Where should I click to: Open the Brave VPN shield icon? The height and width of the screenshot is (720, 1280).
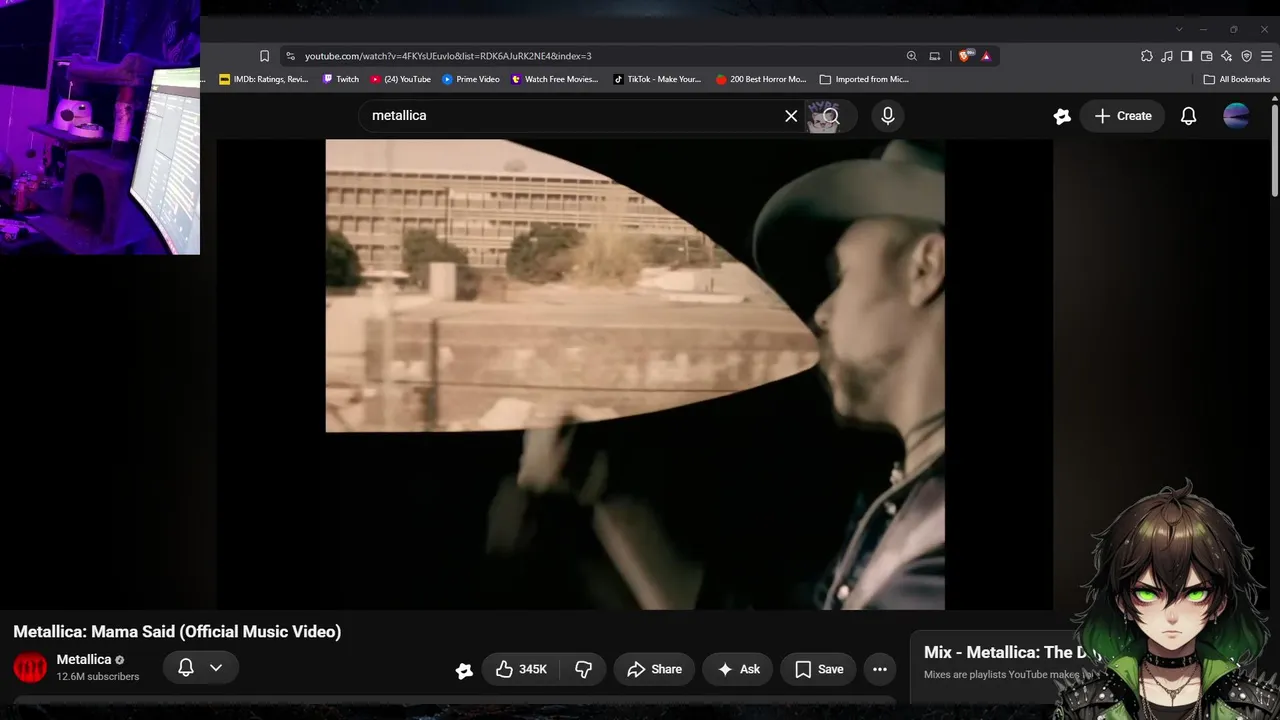pos(1246,56)
